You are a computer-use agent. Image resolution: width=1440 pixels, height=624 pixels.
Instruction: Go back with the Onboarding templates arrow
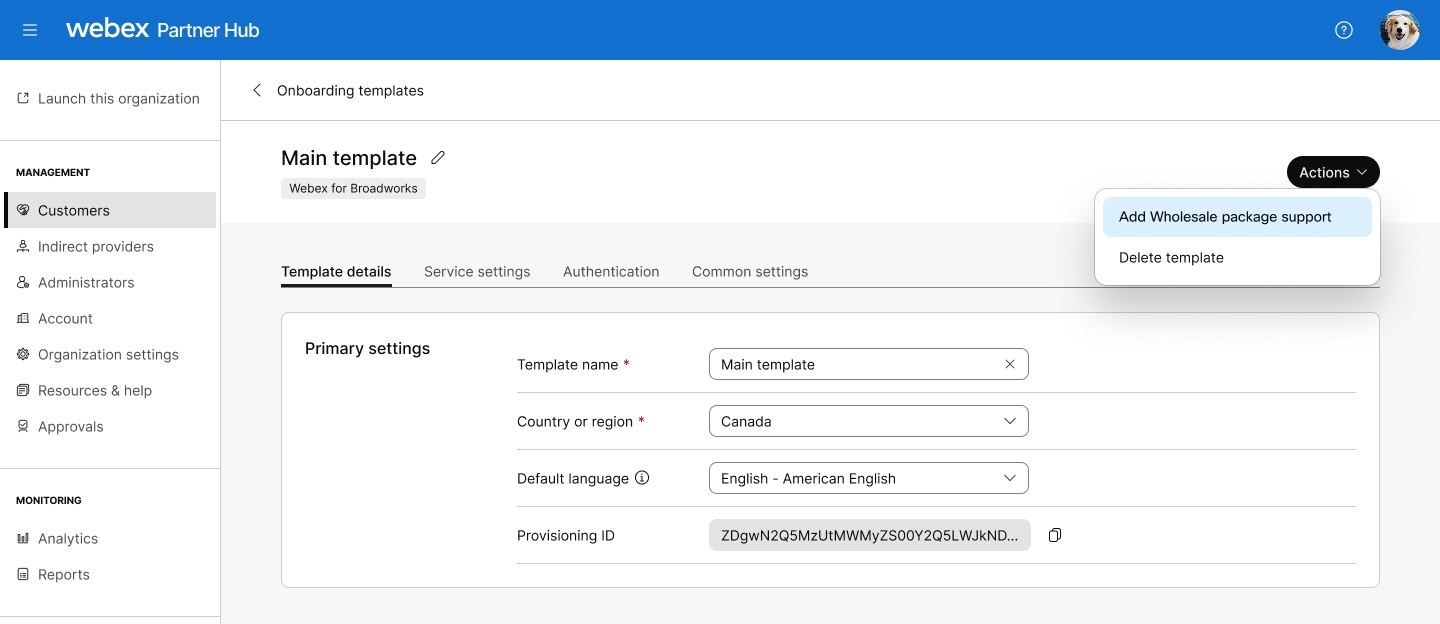pos(257,90)
